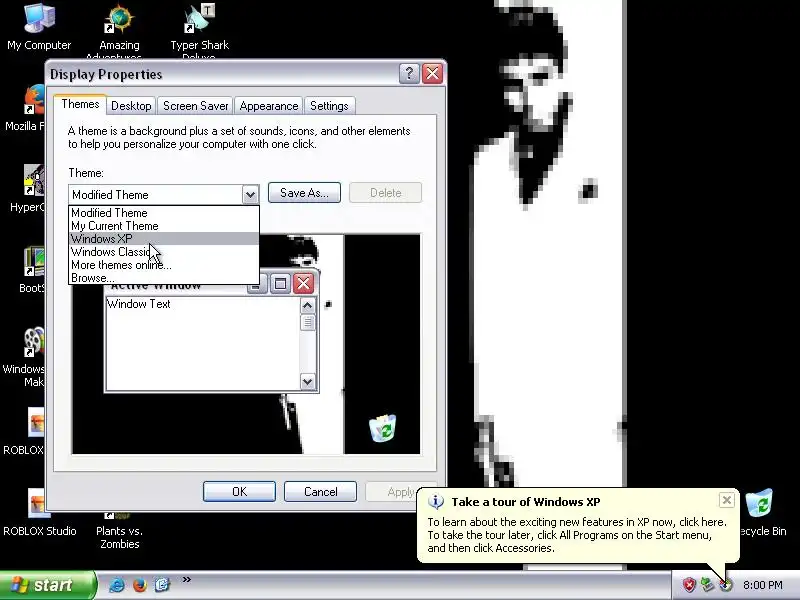This screenshot has height=600, width=800.
Task: Select the Themes tab
Action: pyautogui.click(x=80, y=104)
